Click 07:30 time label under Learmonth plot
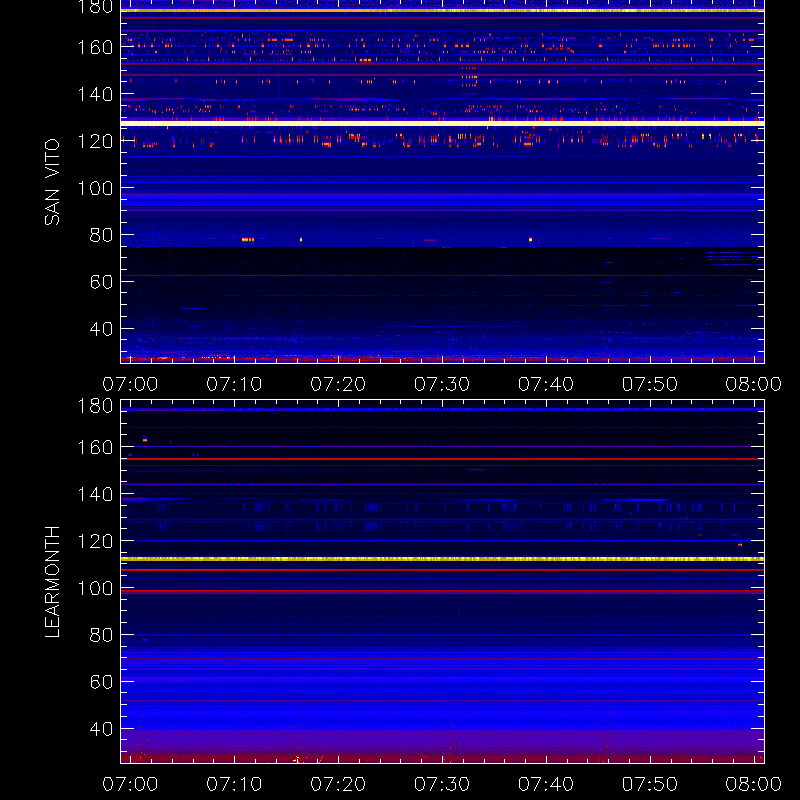The width and height of the screenshot is (800, 800). 442,784
